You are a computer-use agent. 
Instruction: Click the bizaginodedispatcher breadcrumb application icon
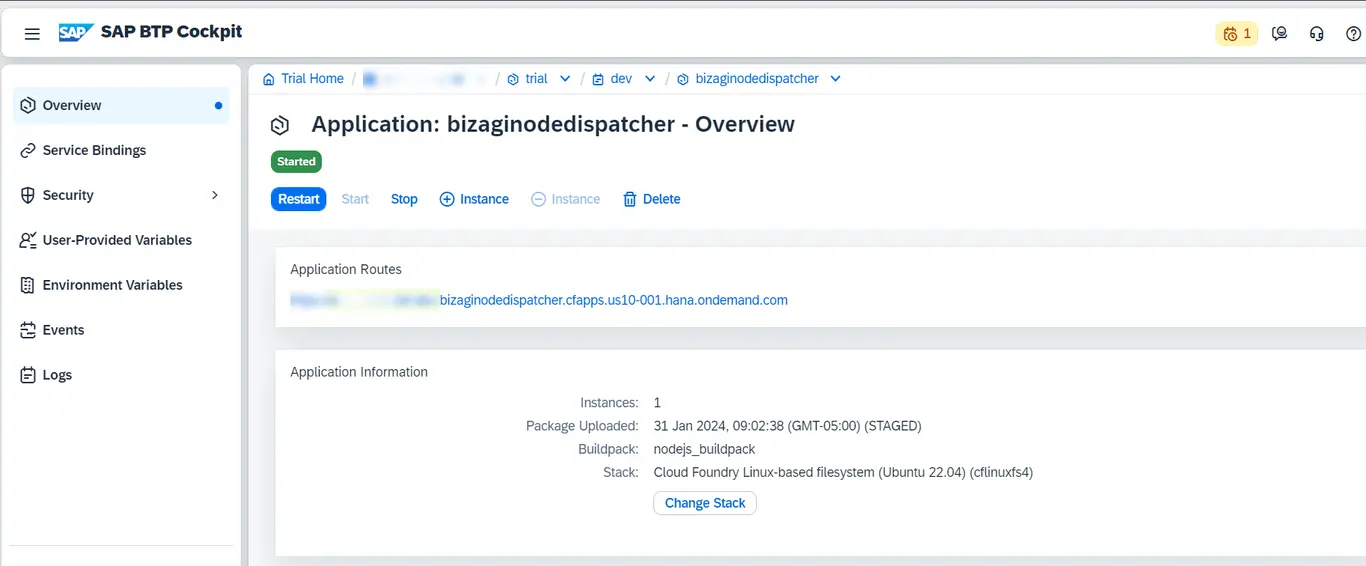coord(683,79)
